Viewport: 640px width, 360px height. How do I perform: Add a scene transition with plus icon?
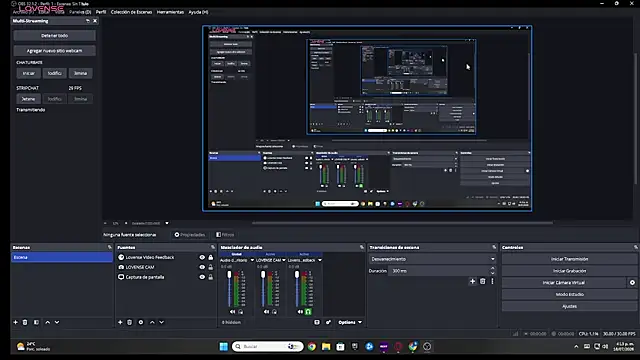point(472,281)
